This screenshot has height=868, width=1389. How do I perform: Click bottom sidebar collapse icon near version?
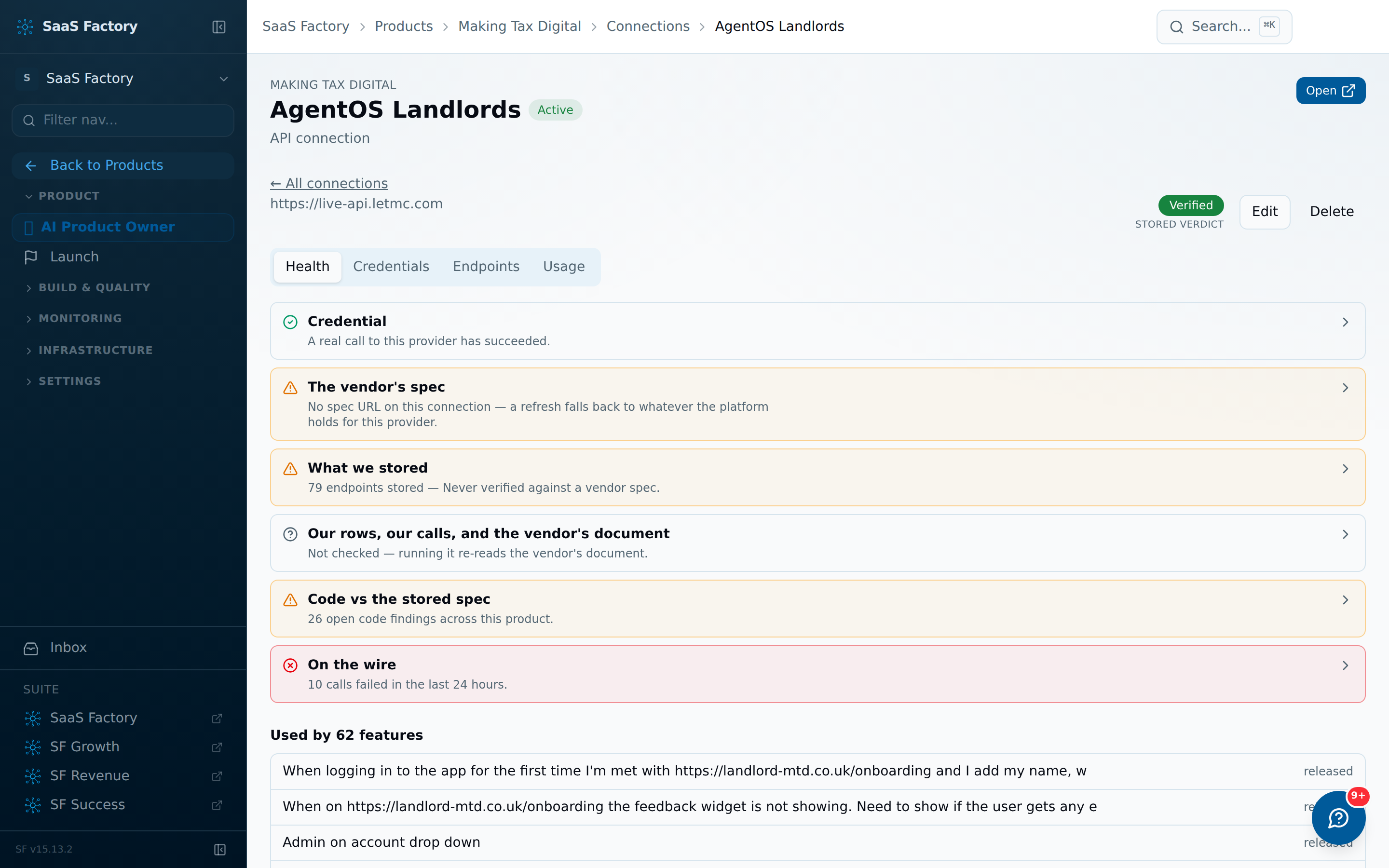[x=220, y=849]
